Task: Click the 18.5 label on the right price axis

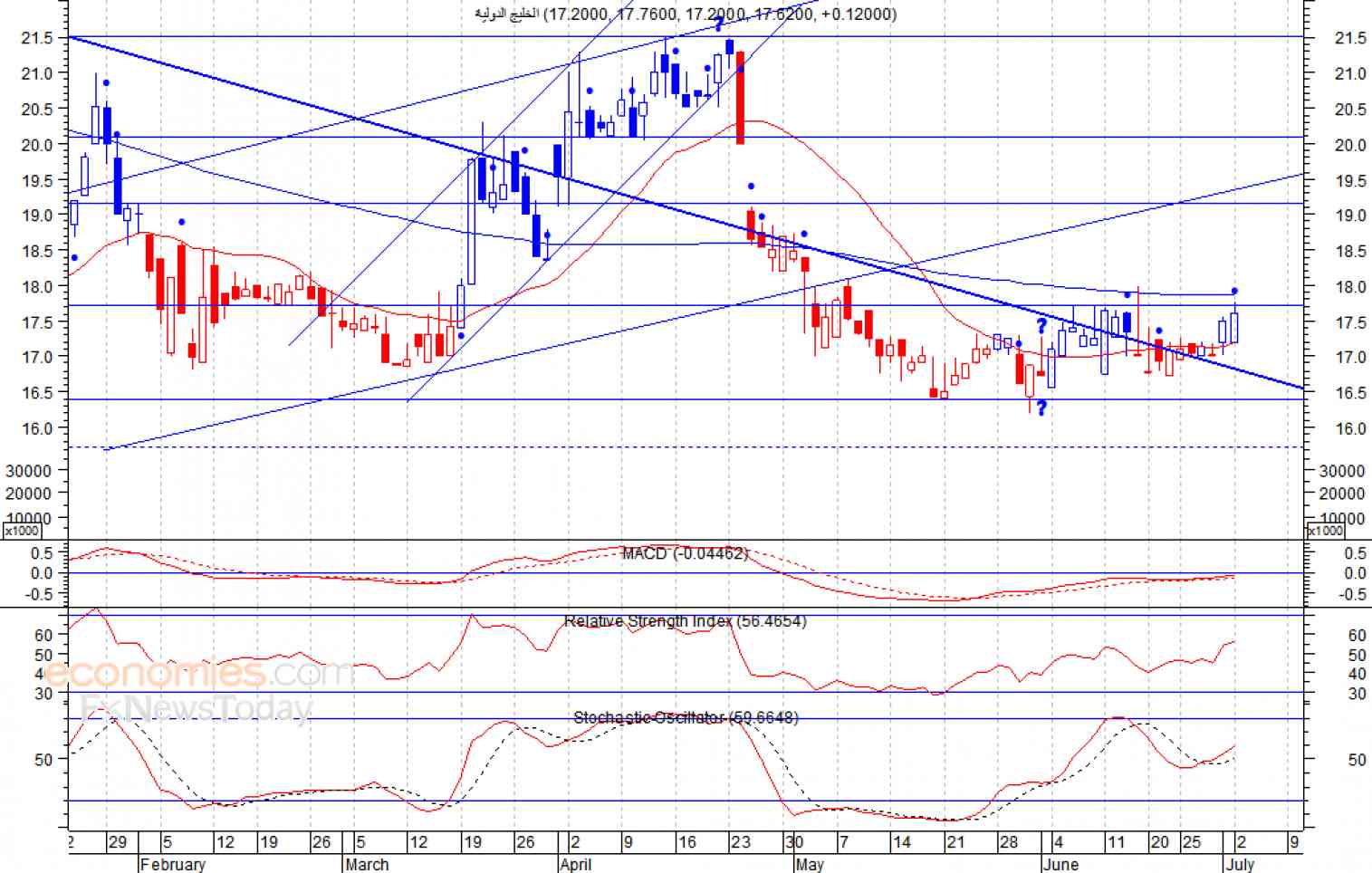Action: click(x=1350, y=252)
